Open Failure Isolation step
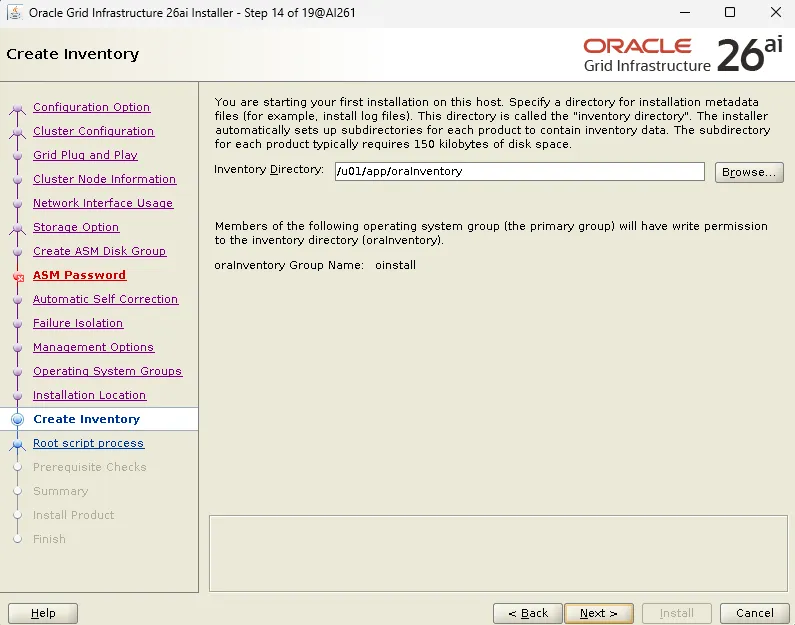Image resolution: width=795 pixels, height=625 pixels. tap(78, 323)
